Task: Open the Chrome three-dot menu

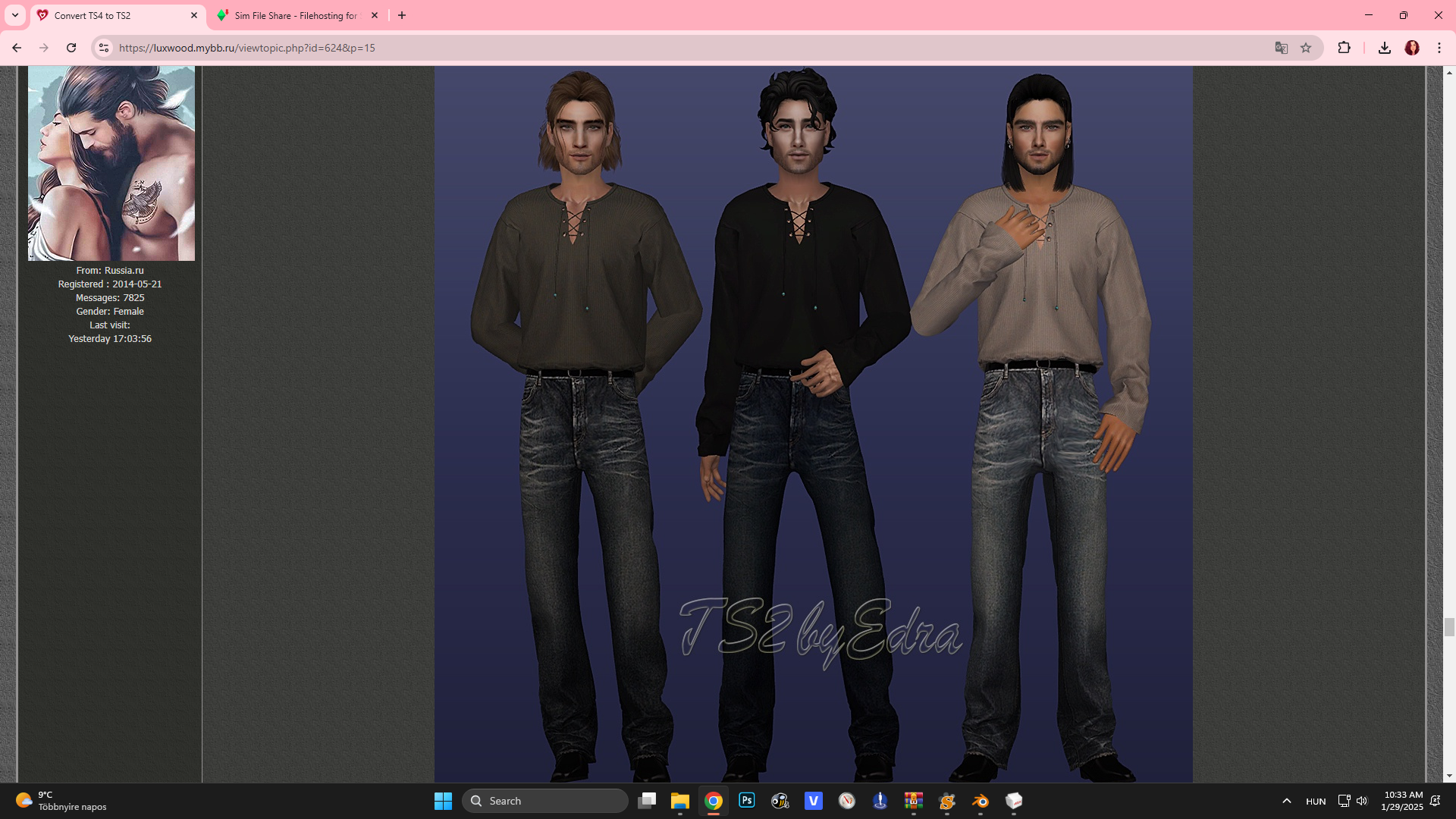Action: coord(1439,48)
